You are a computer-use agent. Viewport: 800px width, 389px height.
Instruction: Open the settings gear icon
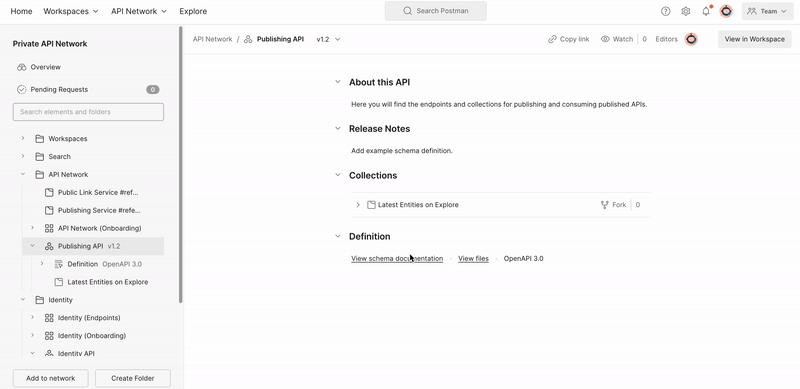(686, 11)
